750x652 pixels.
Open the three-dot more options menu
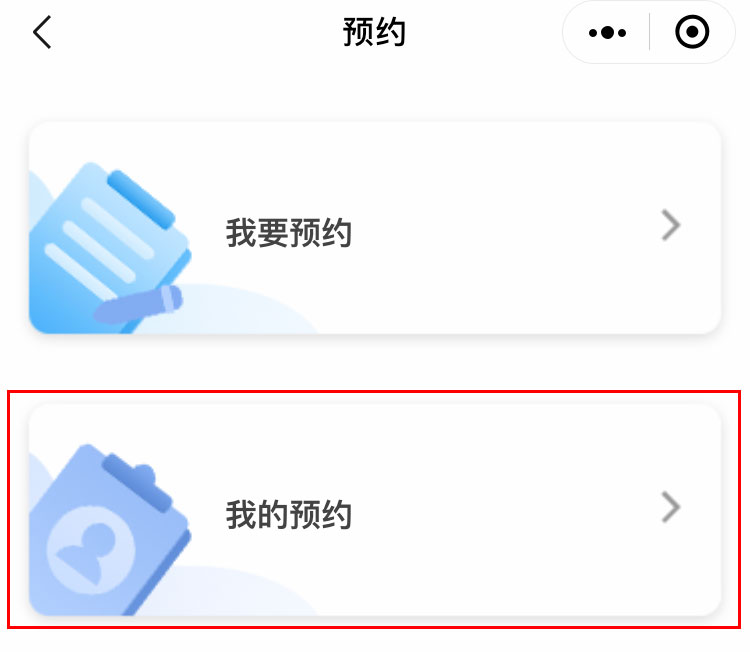607,33
